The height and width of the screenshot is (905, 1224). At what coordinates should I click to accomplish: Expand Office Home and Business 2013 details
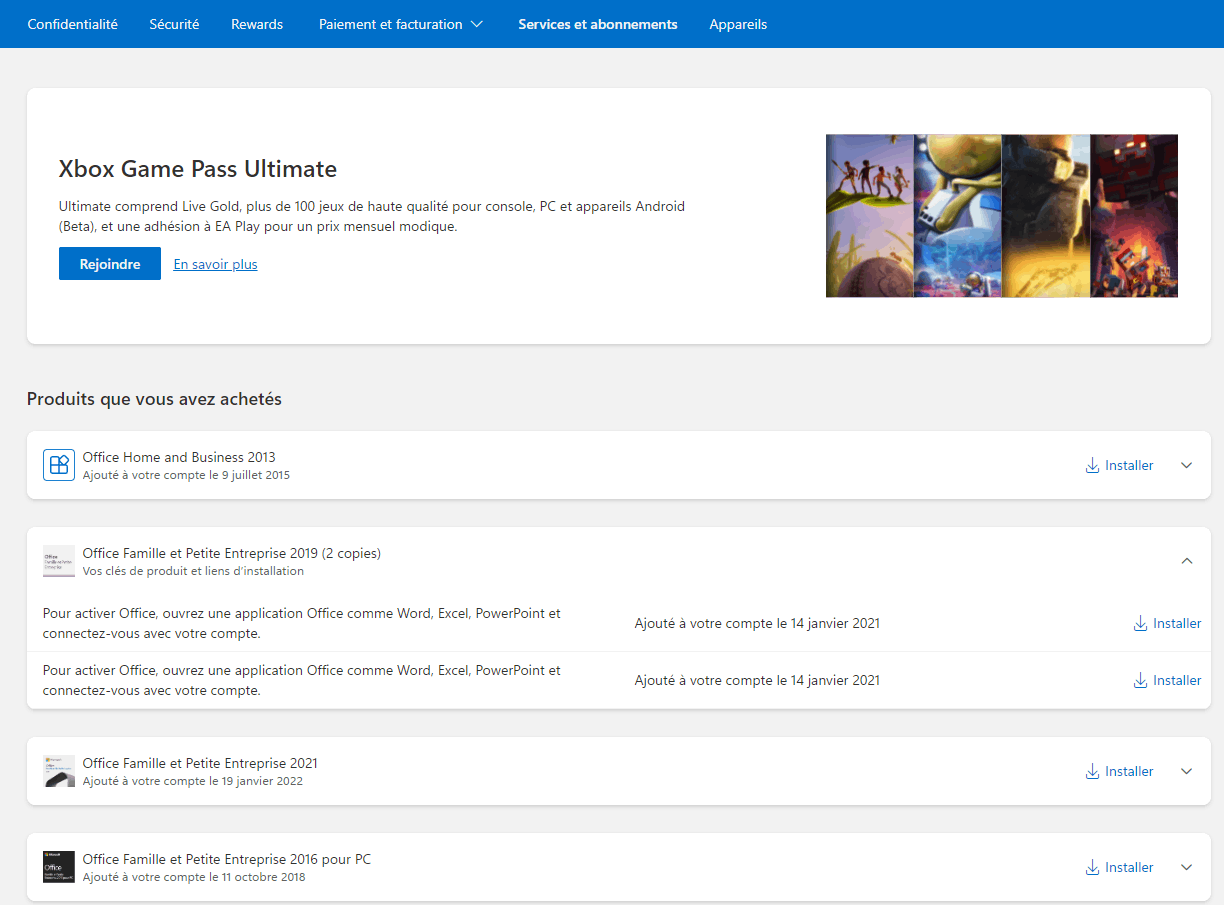(x=1187, y=465)
